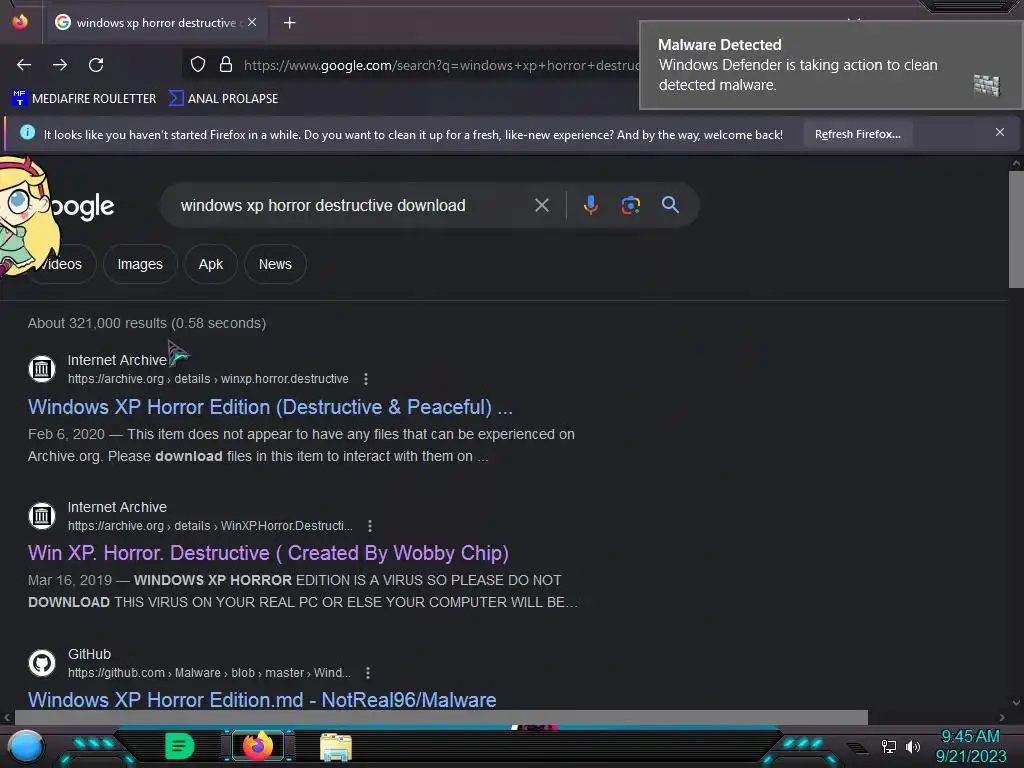Click 'About 321,000 results' text
The height and width of the screenshot is (768, 1024).
click(97, 323)
